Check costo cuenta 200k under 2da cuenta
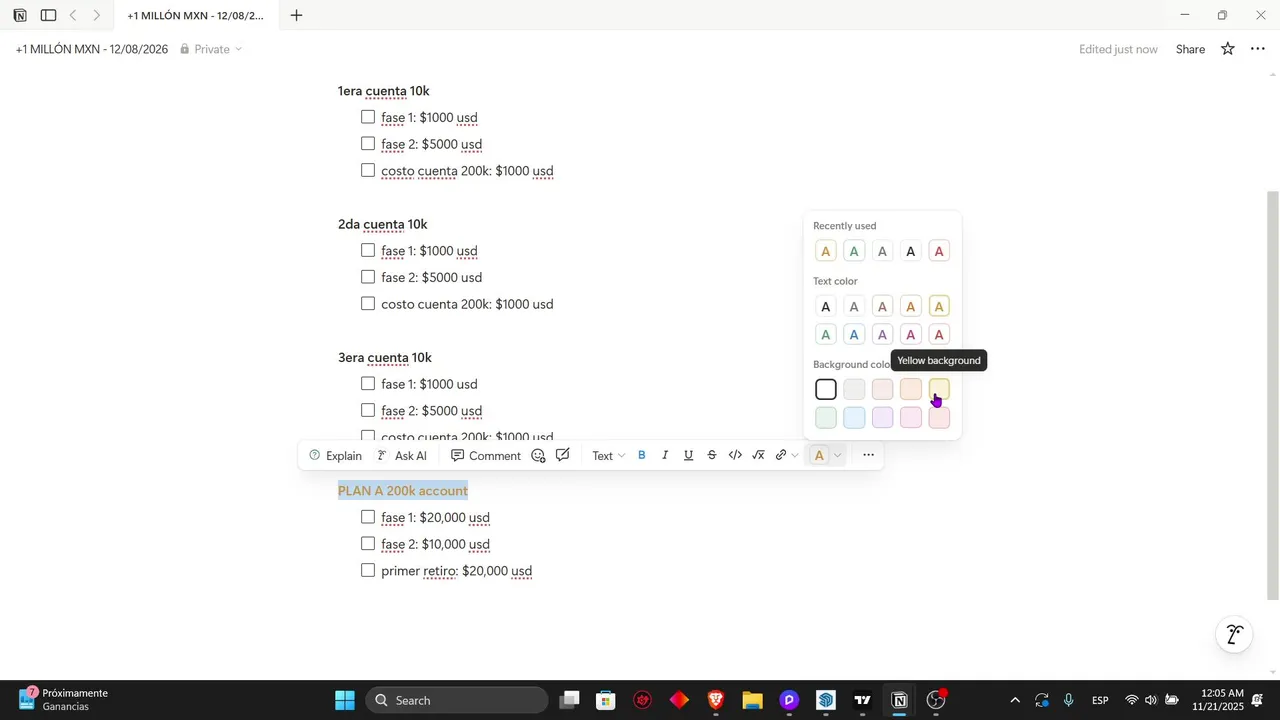The width and height of the screenshot is (1280, 720). click(368, 303)
